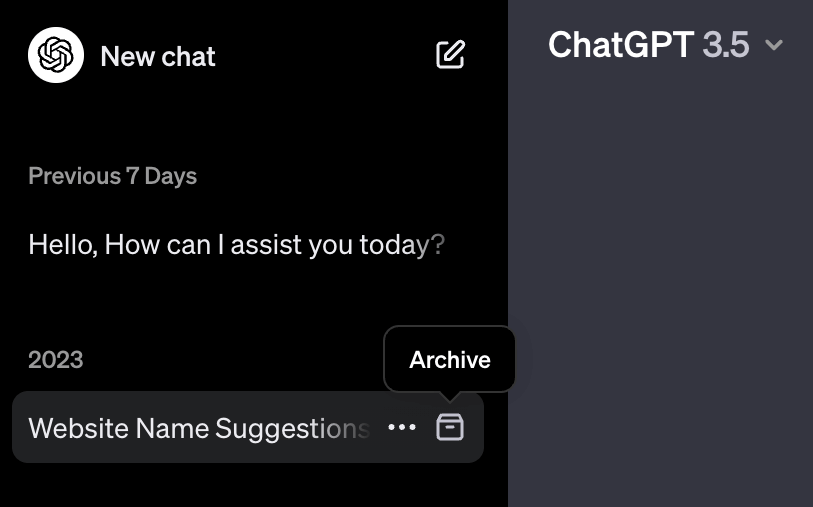Archive the Website Name Suggestions chat via box icon

pyautogui.click(x=450, y=428)
